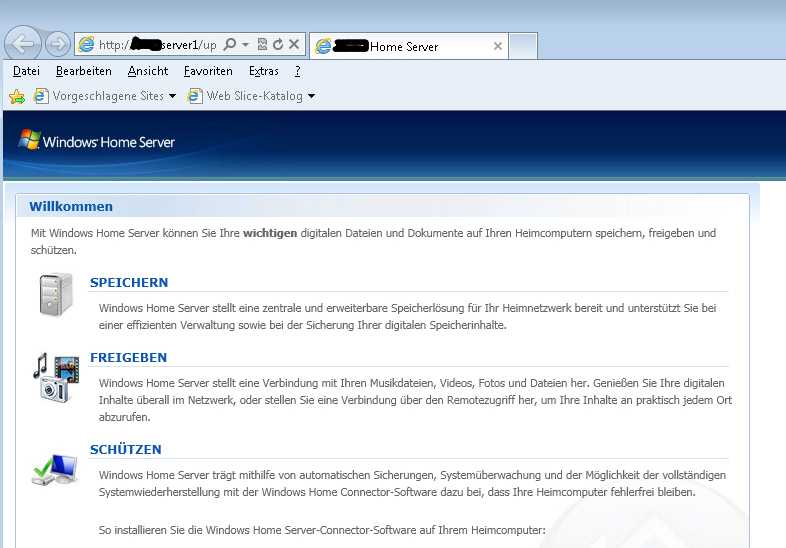
Task: Open the Extras menu
Action: pyautogui.click(x=264, y=71)
